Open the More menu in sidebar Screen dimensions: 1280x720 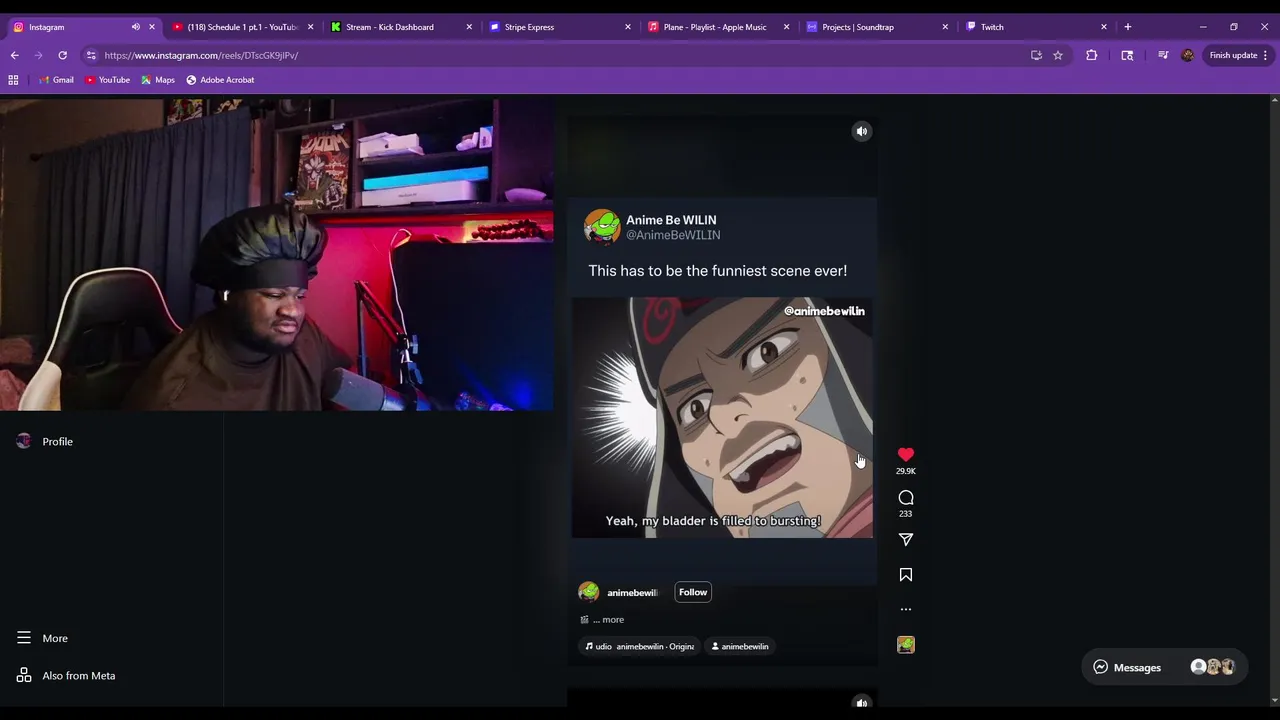click(55, 638)
